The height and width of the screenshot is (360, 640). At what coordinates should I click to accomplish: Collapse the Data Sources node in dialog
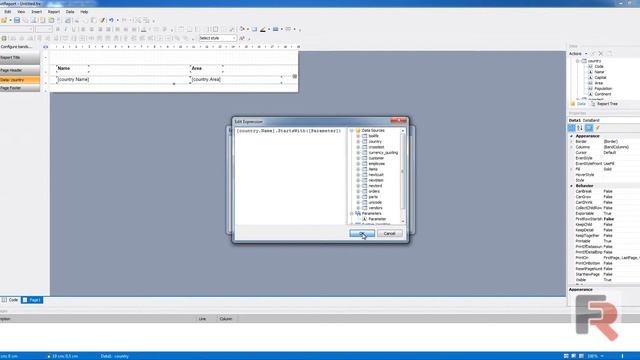(351, 131)
